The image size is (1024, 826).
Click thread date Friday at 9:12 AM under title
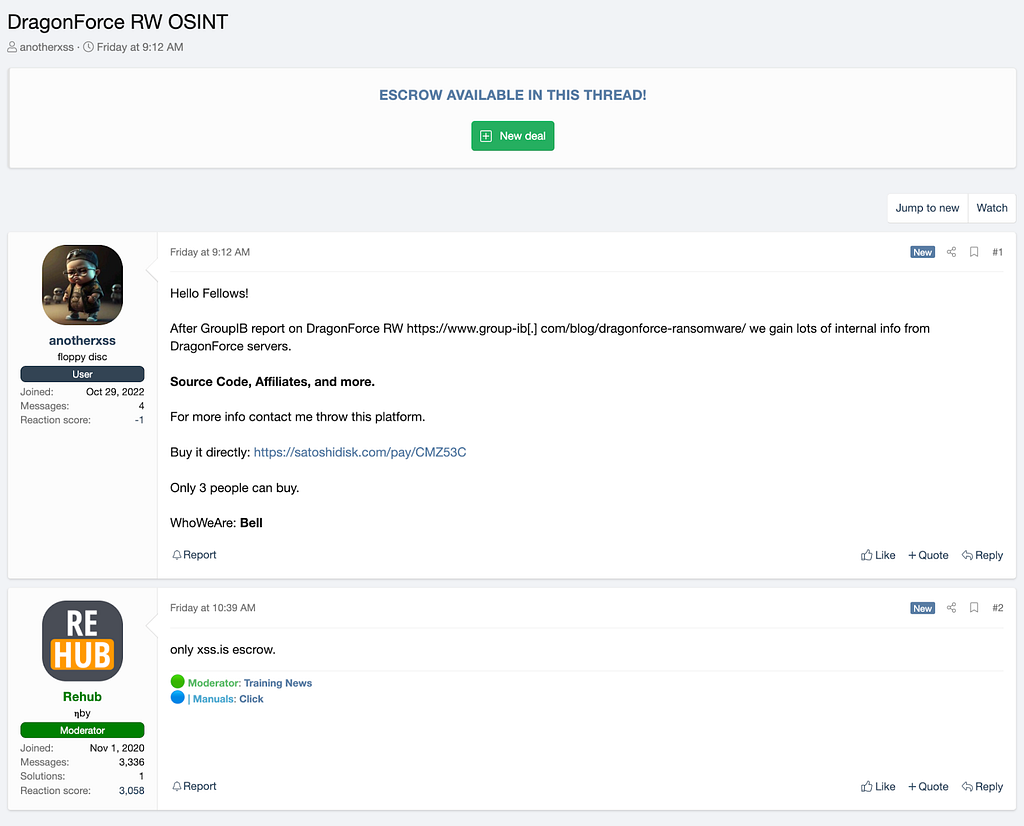point(140,47)
